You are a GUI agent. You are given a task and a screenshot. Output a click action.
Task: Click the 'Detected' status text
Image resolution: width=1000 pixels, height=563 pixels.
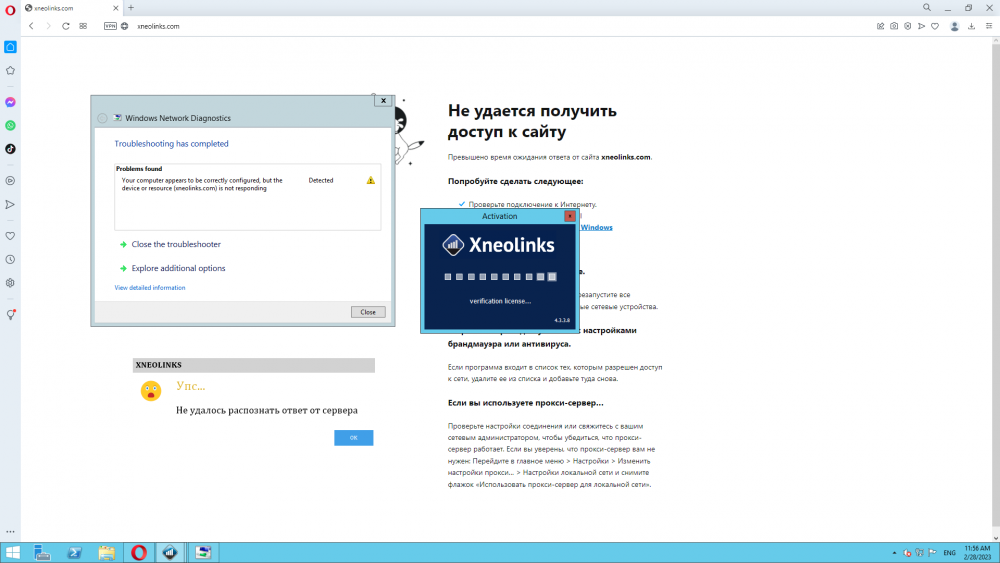coord(321,180)
